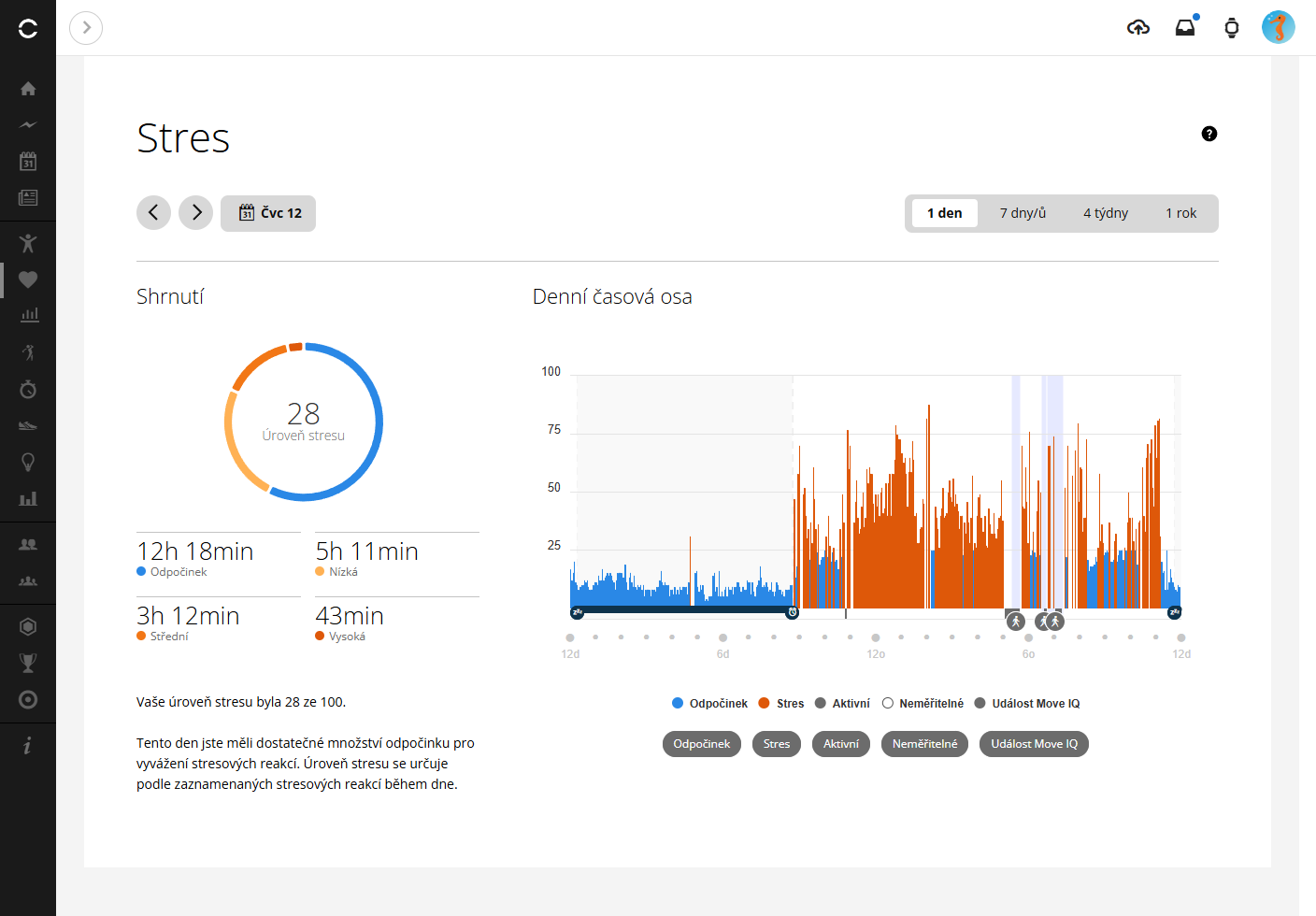Open the lightbulb insights icon
1316x916 pixels.
click(28, 462)
